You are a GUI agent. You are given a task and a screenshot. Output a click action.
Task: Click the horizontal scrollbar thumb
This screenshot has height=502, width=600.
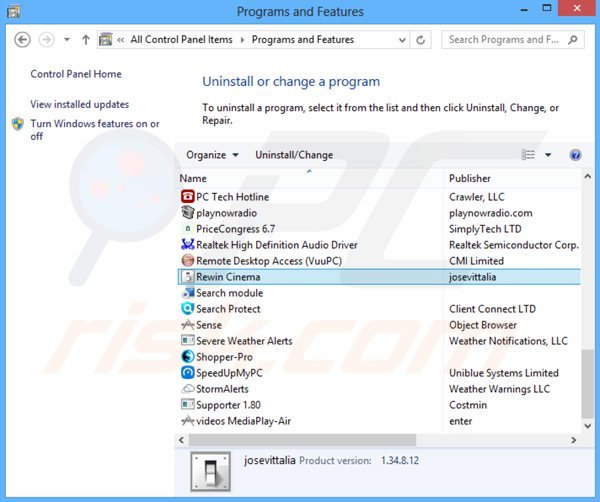(x=302, y=440)
